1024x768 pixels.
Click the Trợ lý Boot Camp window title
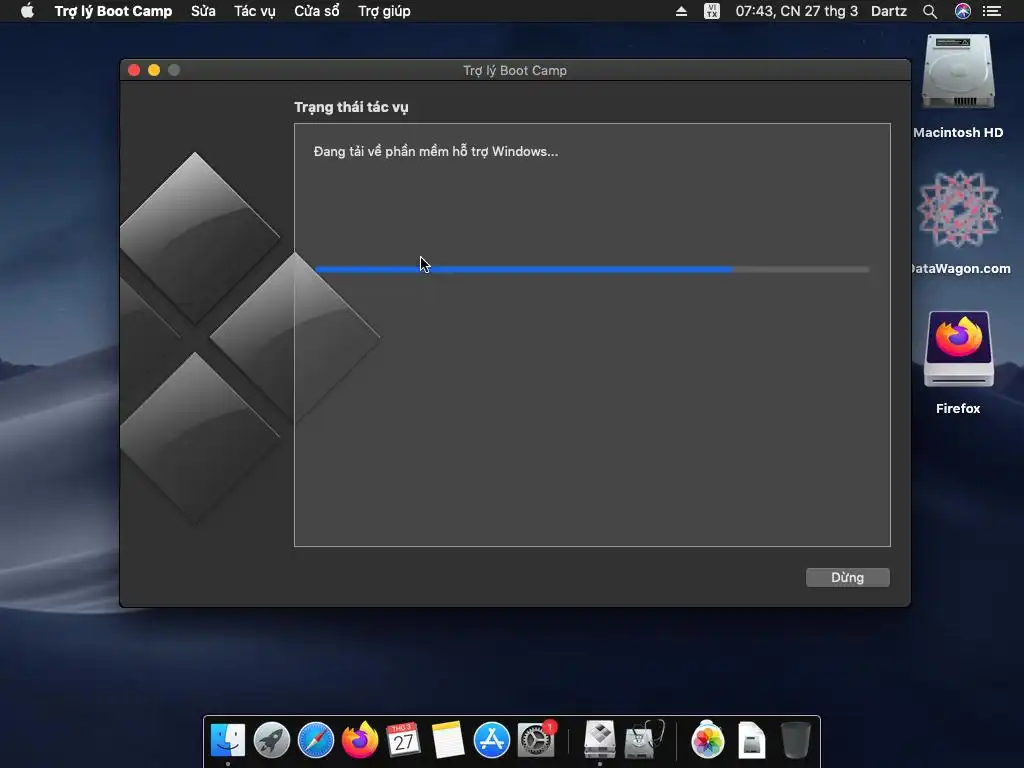click(515, 71)
